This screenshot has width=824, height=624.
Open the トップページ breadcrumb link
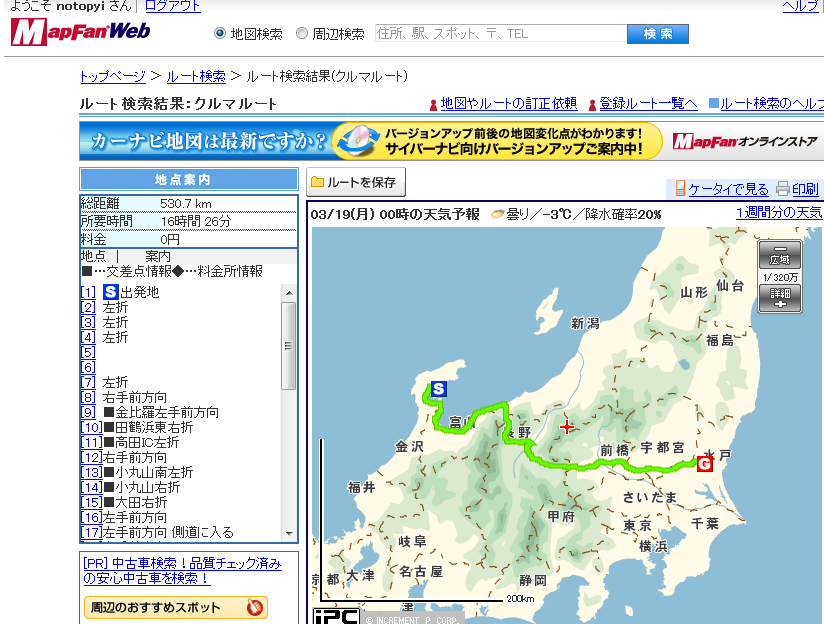coord(113,76)
